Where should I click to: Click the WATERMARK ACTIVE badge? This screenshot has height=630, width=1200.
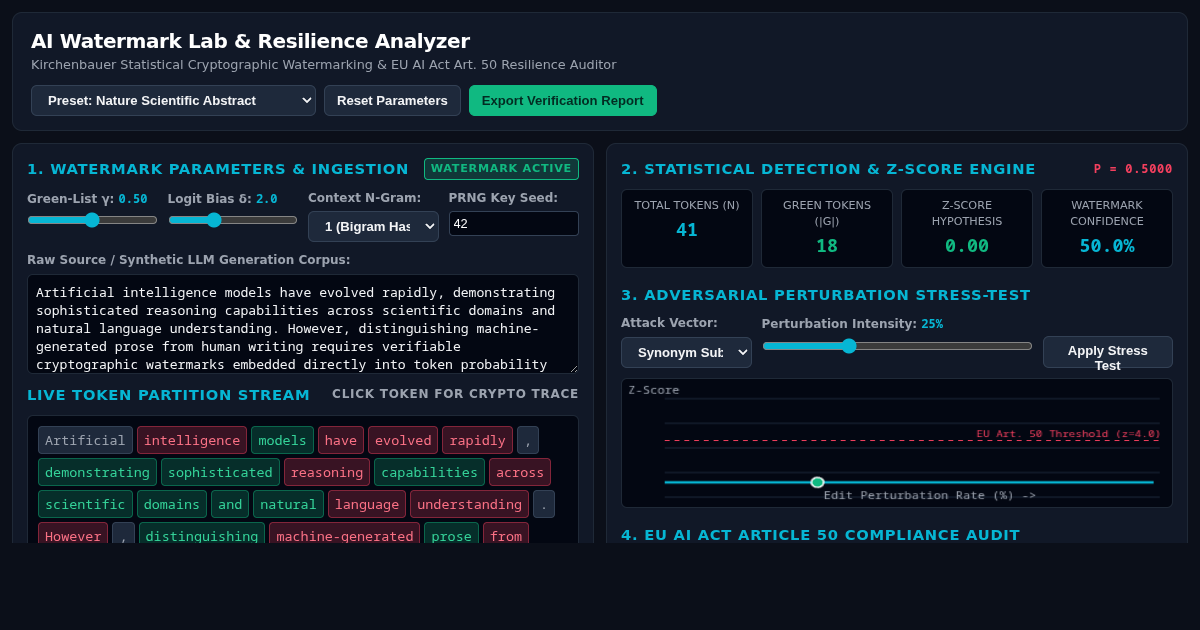tap(501, 169)
